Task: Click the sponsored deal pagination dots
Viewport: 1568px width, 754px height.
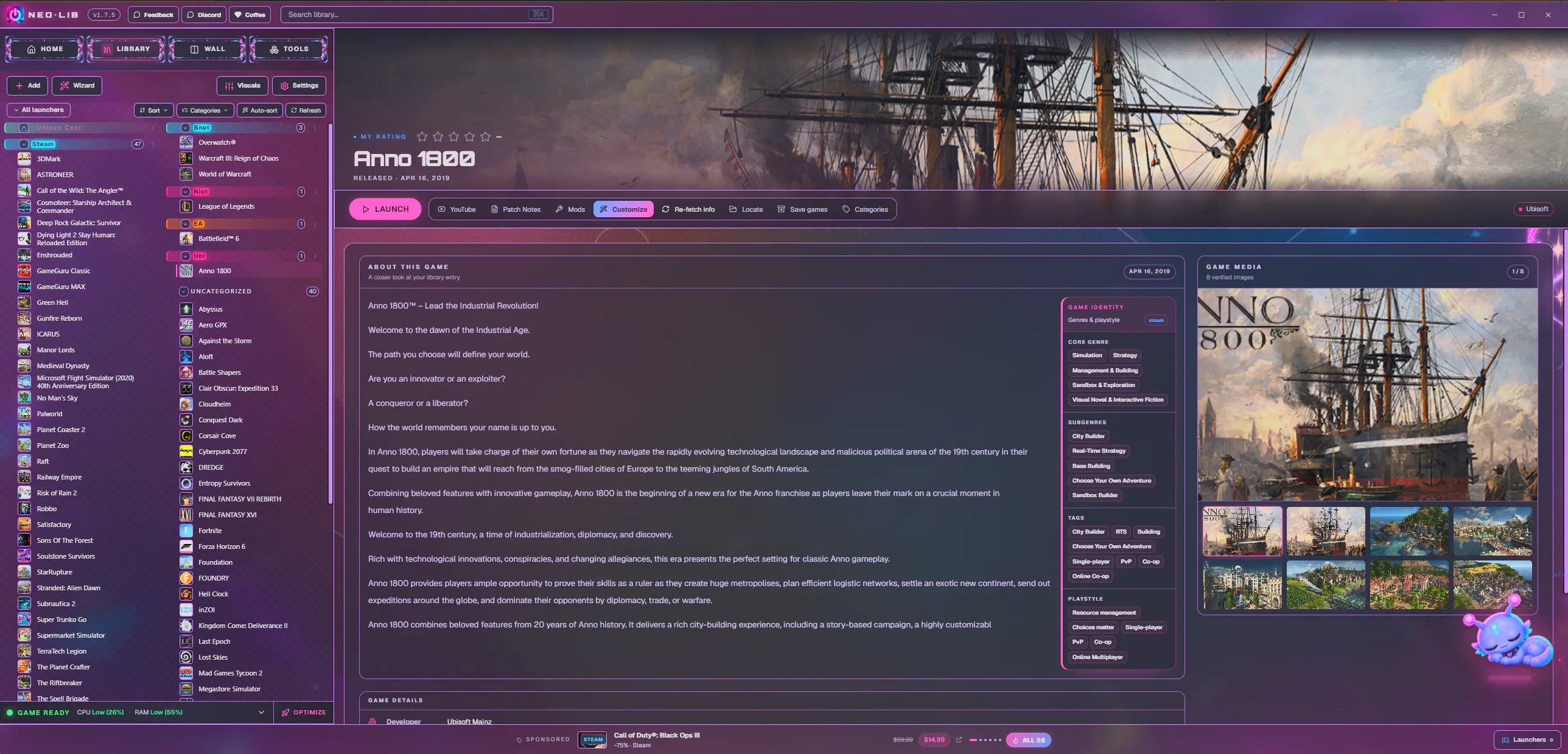Action: [985, 740]
